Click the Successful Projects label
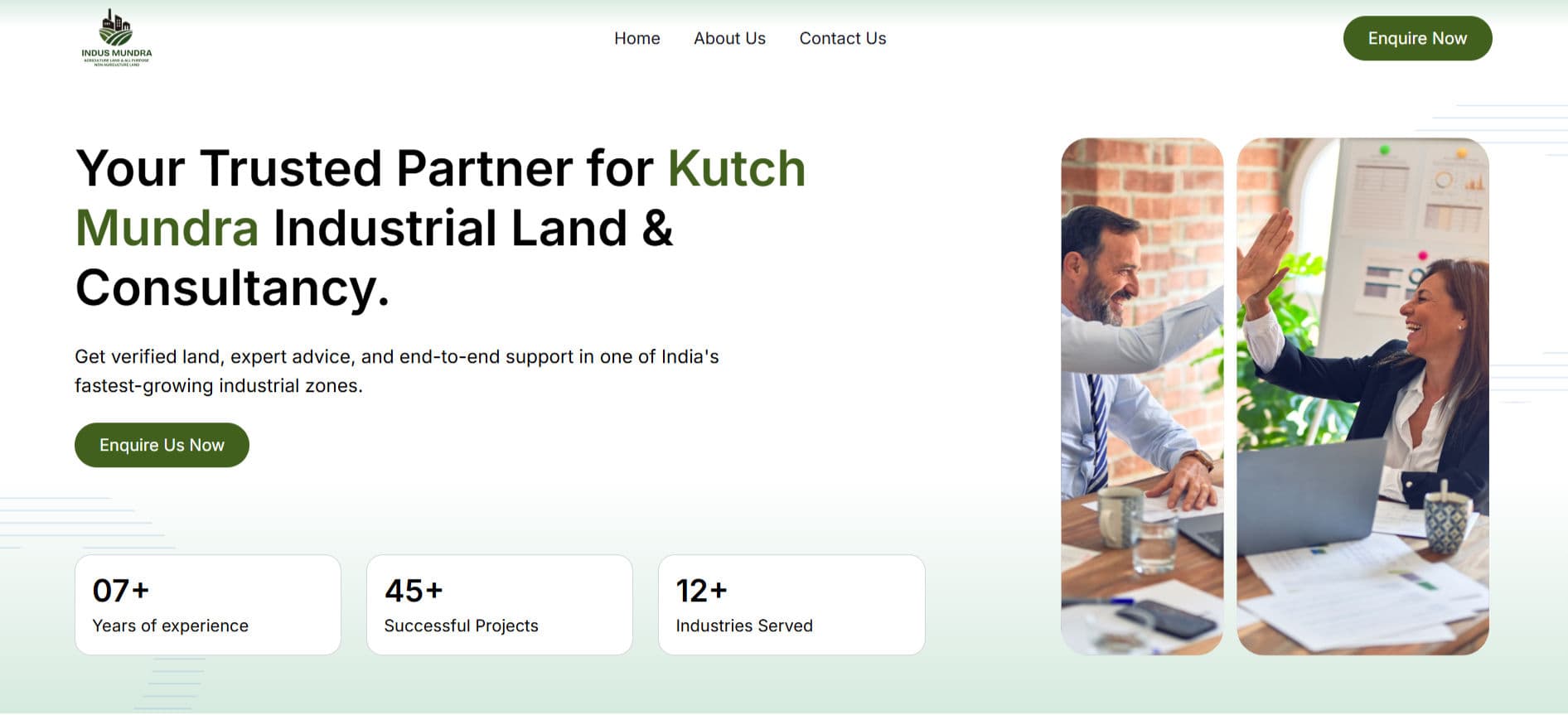This screenshot has height=715, width=1568. point(462,626)
